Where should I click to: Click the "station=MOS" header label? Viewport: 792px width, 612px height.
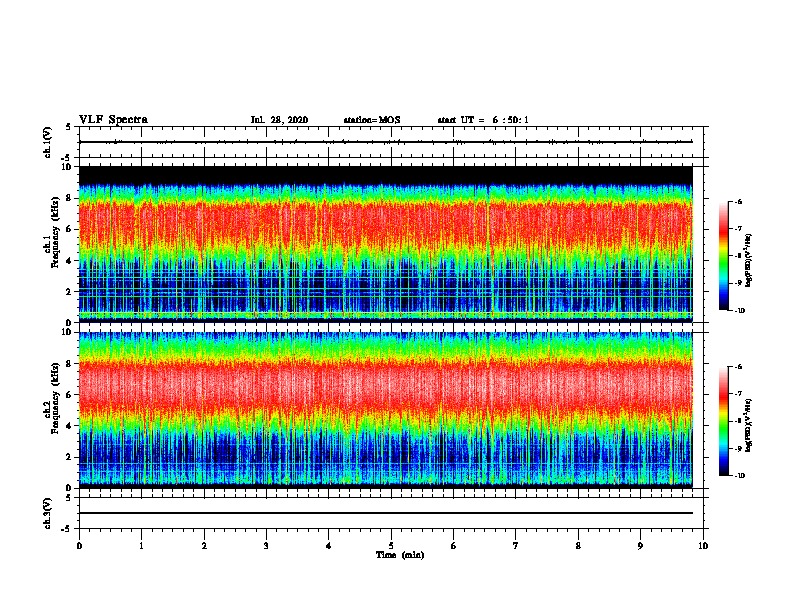(372, 120)
